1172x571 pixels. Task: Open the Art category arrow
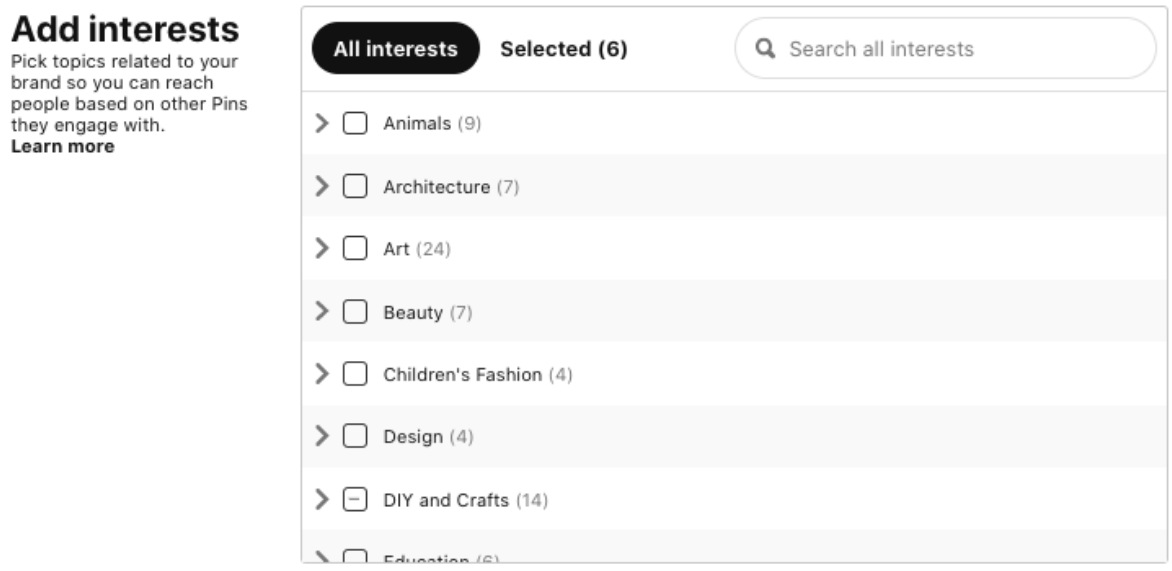[x=321, y=249]
